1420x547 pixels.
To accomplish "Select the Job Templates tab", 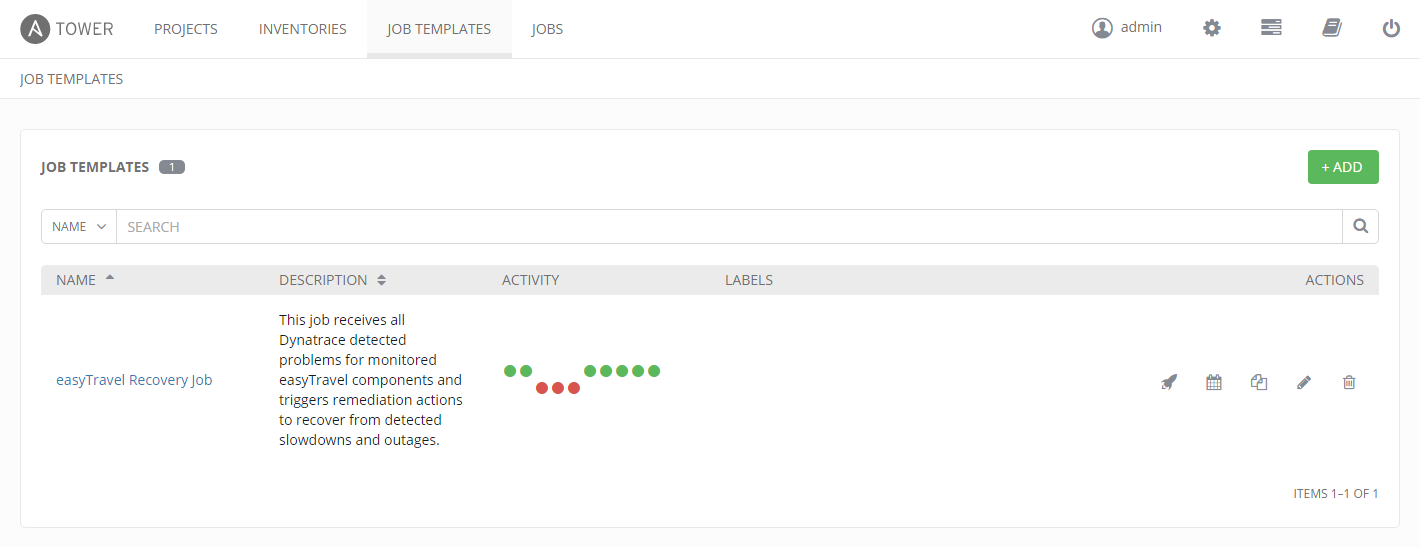I will (x=439, y=29).
